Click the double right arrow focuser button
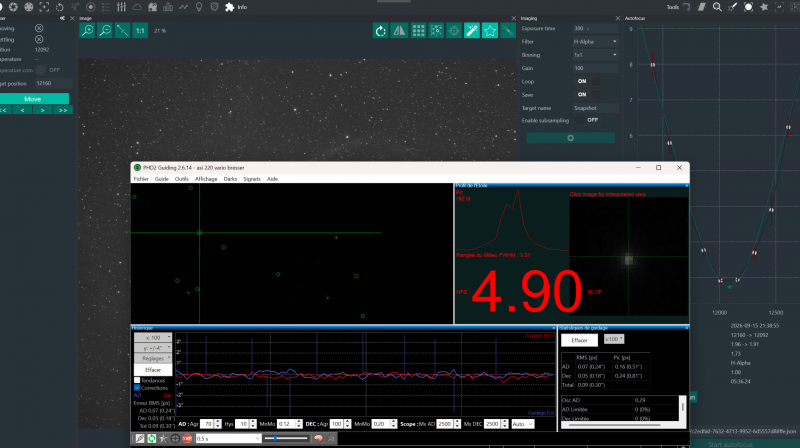800x448 pixels. pyautogui.click(x=63, y=110)
